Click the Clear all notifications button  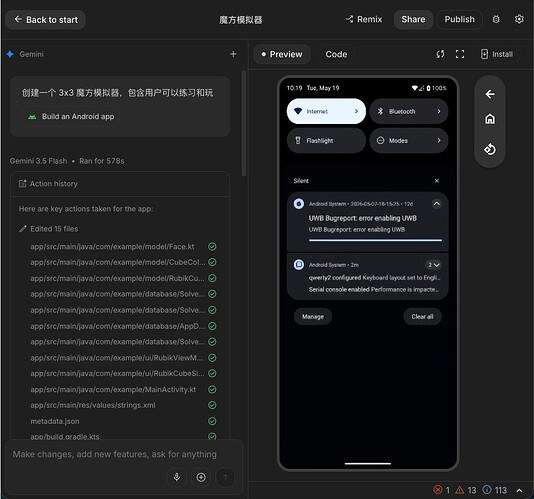pos(422,316)
